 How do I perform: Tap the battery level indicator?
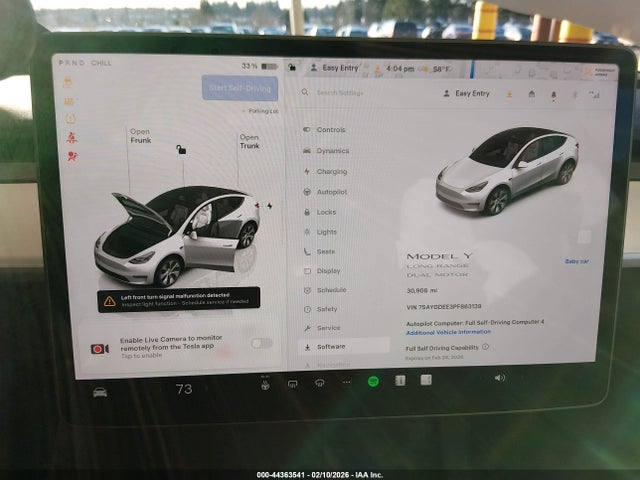click(x=260, y=66)
